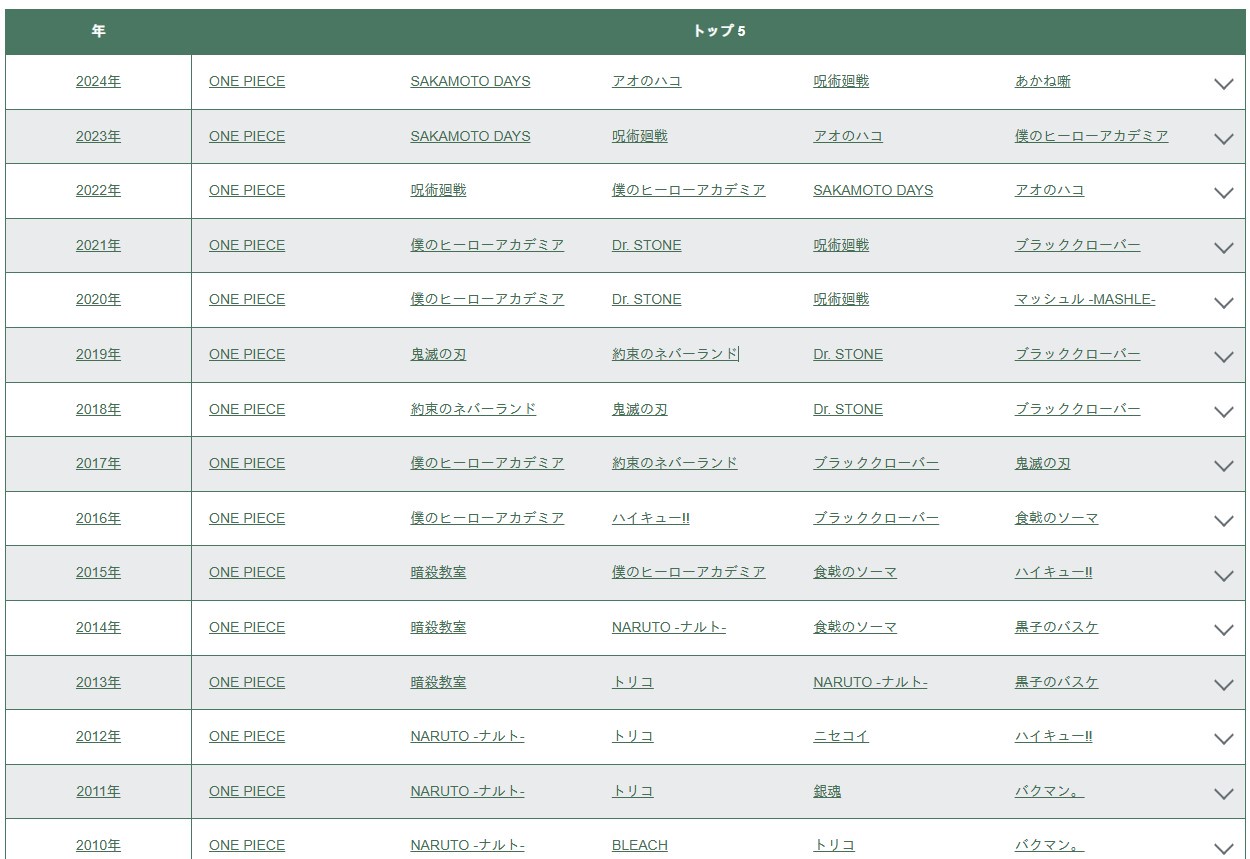Open the 2012年 year link
The height and width of the screenshot is (859, 1250).
[98, 736]
